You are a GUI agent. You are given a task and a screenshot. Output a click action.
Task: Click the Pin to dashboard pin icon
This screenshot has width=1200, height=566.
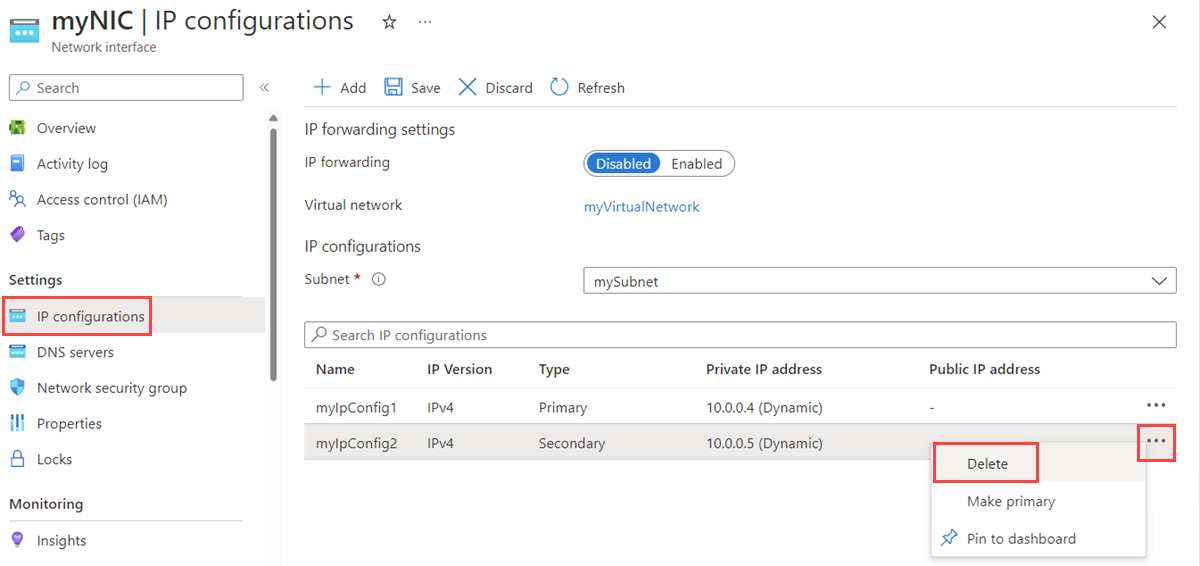[x=949, y=538]
